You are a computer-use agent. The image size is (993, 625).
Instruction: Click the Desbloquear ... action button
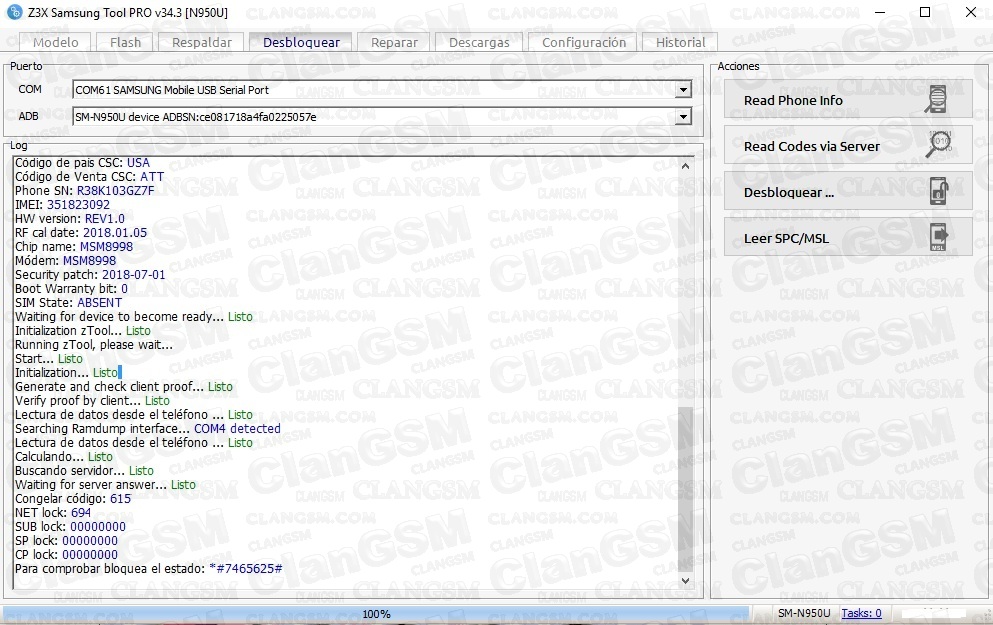pyautogui.click(x=848, y=192)
